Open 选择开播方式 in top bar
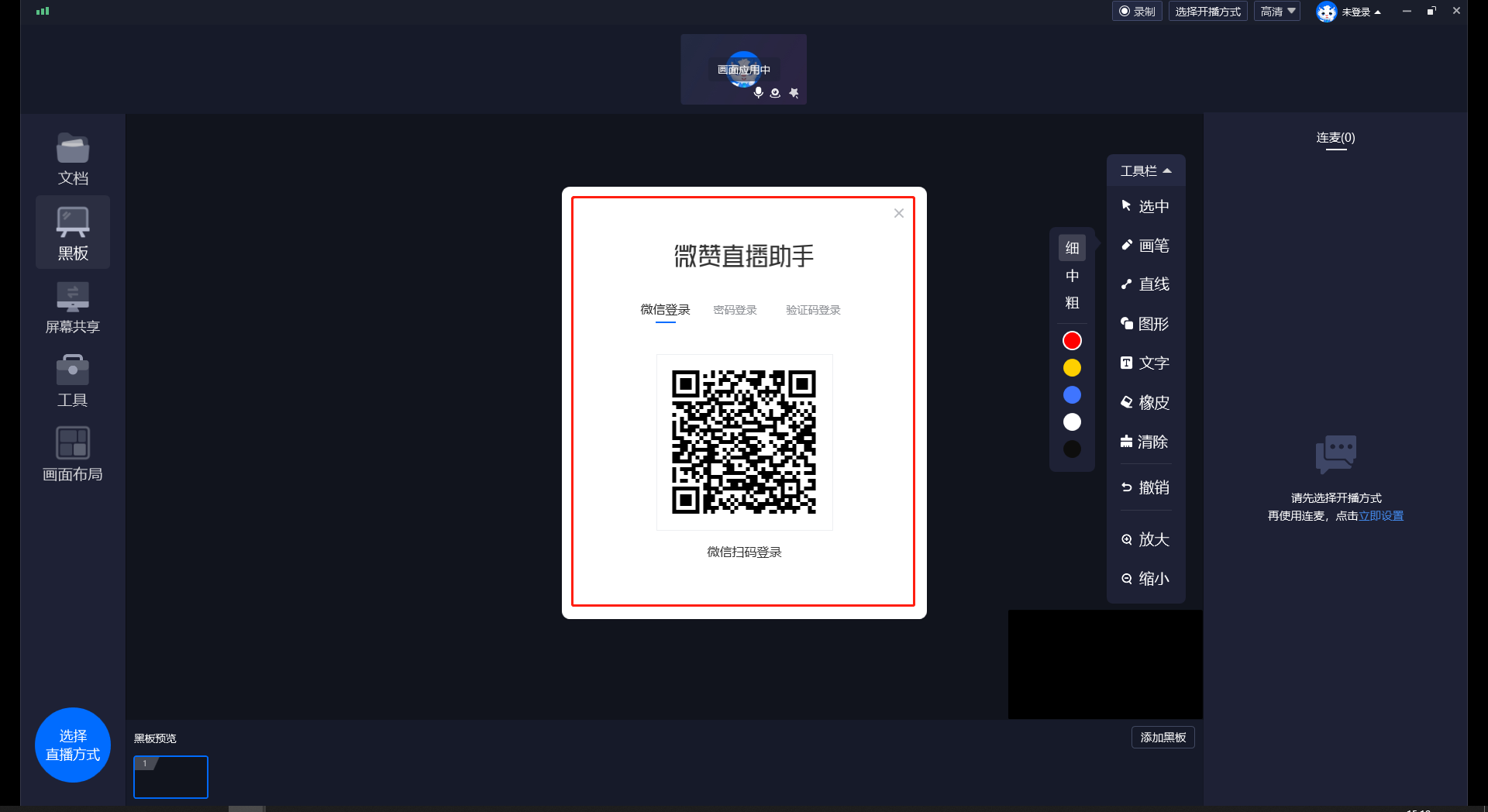Viewport: 1488px width, 812px height. point(1208,12)
